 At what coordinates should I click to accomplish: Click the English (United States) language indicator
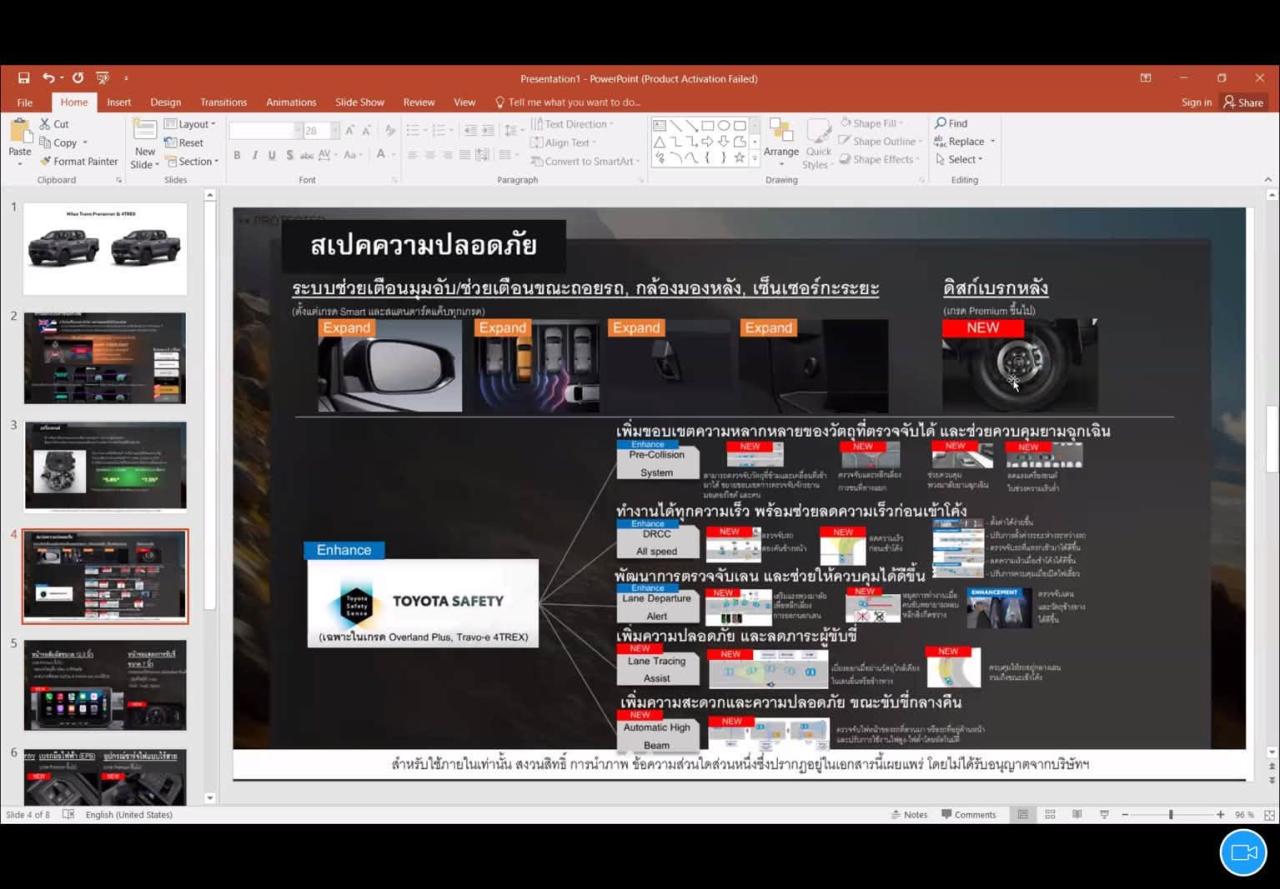129,815
